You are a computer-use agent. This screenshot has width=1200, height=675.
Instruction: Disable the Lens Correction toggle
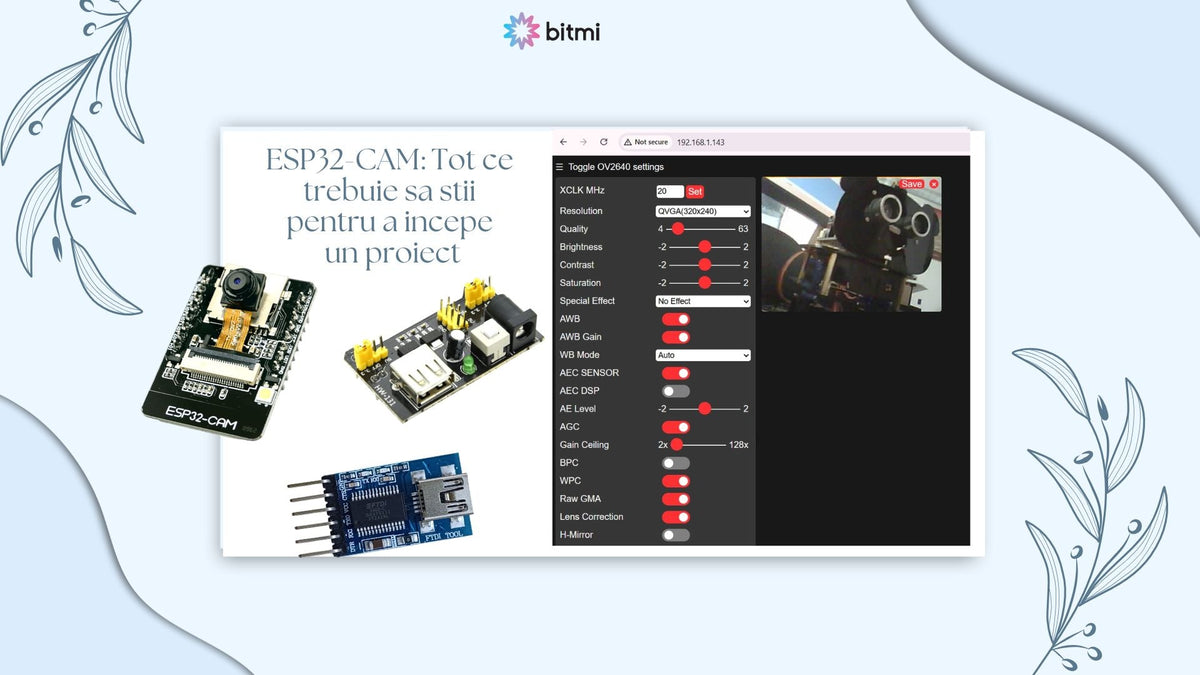676,517
